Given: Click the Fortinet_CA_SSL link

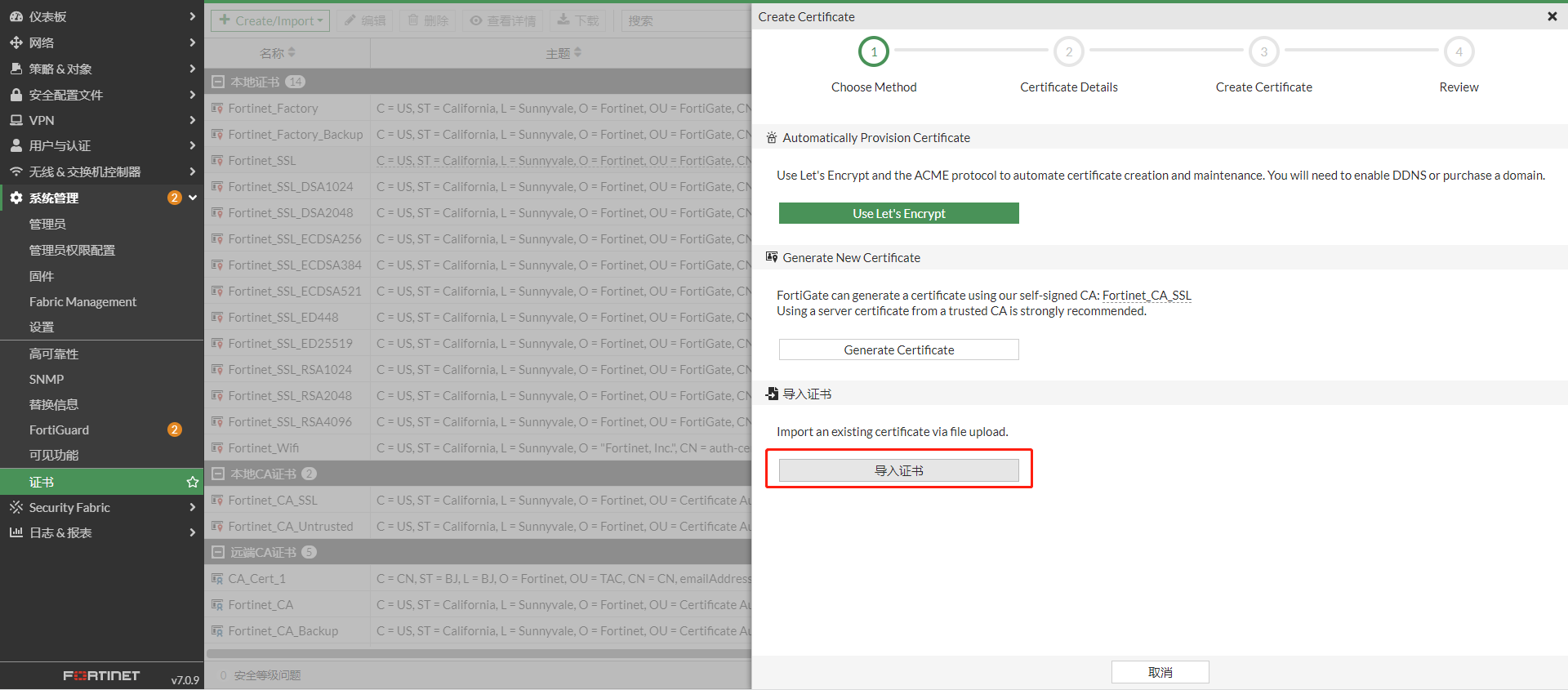Looking at the screenshot, I should pos(1146,296).
